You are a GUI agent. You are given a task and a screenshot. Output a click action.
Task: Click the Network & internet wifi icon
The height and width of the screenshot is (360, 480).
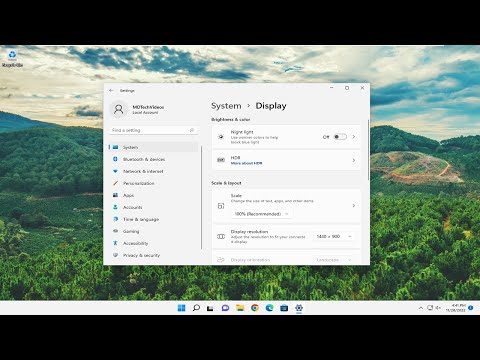pyautogui.click(x=115, y=171)
